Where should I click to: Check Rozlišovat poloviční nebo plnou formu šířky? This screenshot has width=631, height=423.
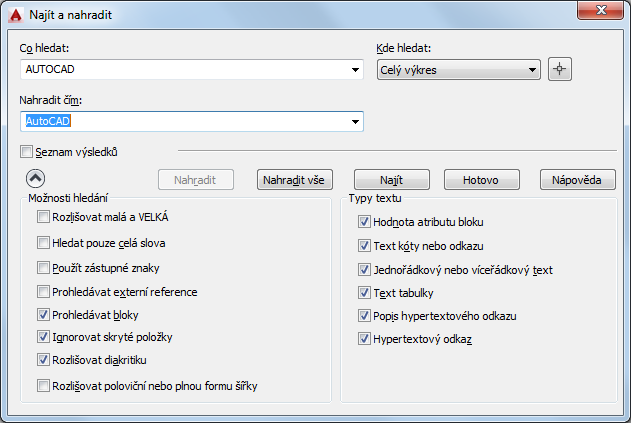[x=43, y=386]
